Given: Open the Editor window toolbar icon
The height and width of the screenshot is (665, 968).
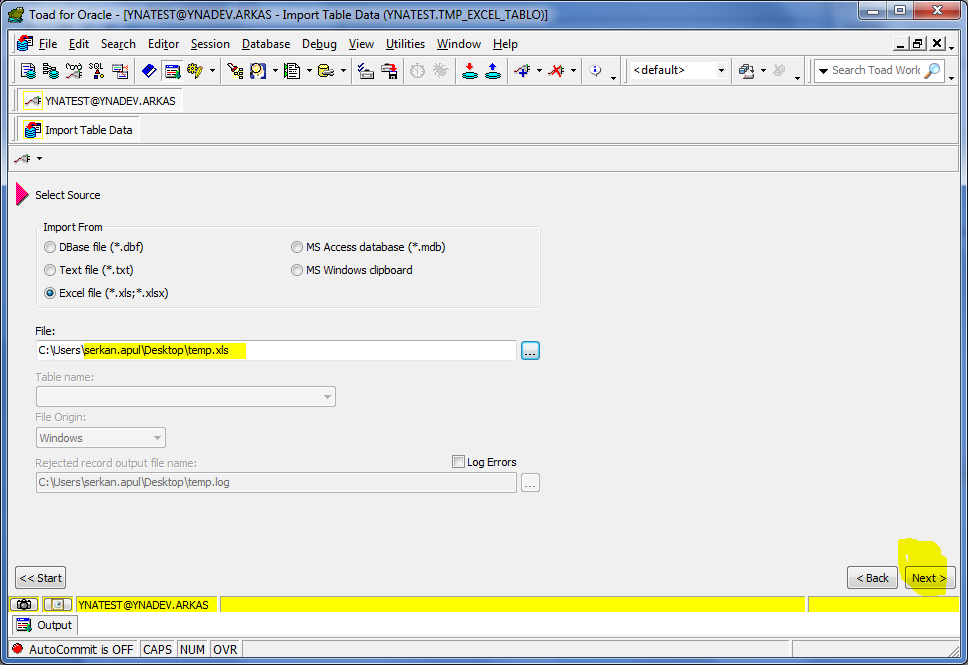Looking at the screenshot, I should pyautogui.click(x=28, y=71).
